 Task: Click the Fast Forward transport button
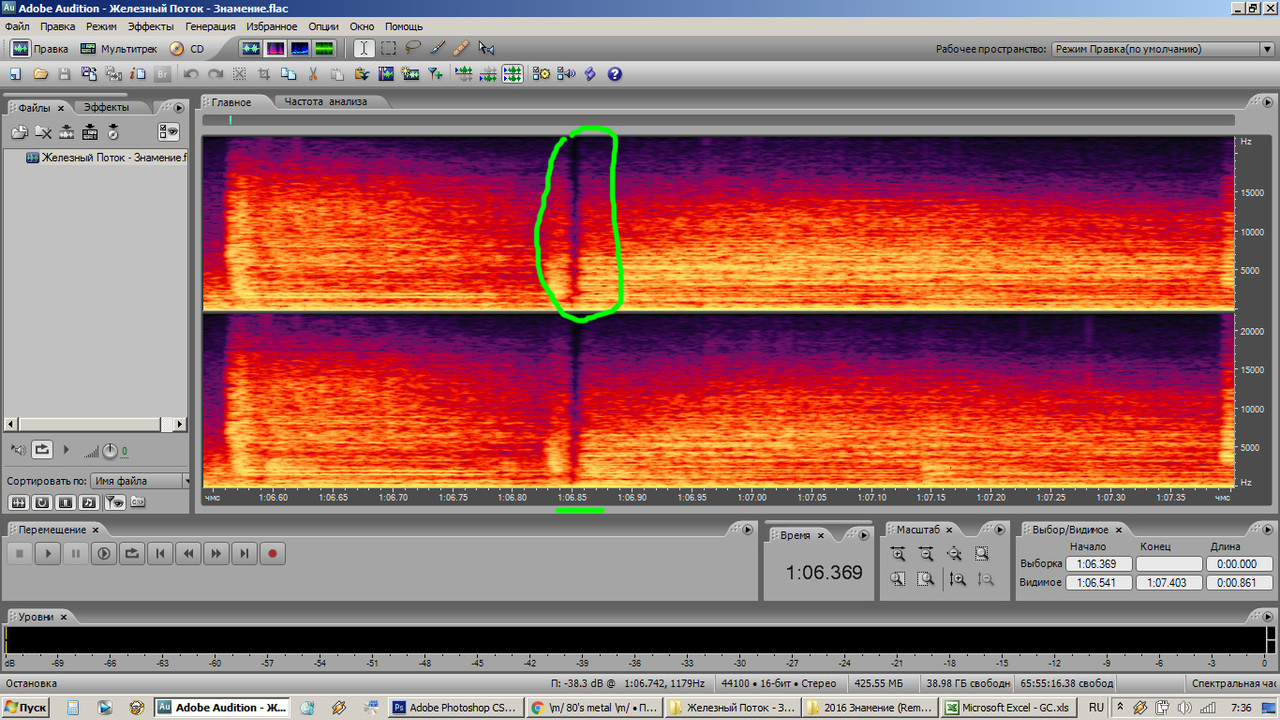click(x=216, y=553)
